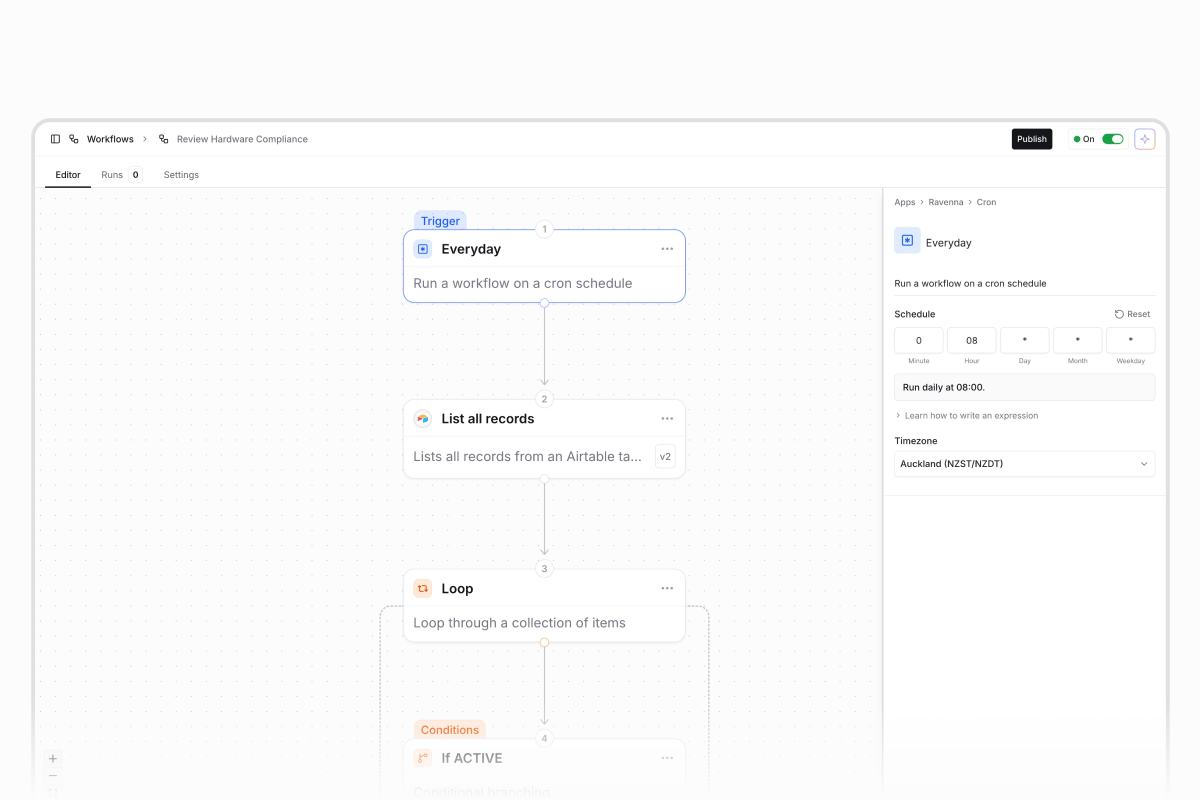Go to Workflows breadcrumb link
1200x800 pixels.
tap(110, 139)
